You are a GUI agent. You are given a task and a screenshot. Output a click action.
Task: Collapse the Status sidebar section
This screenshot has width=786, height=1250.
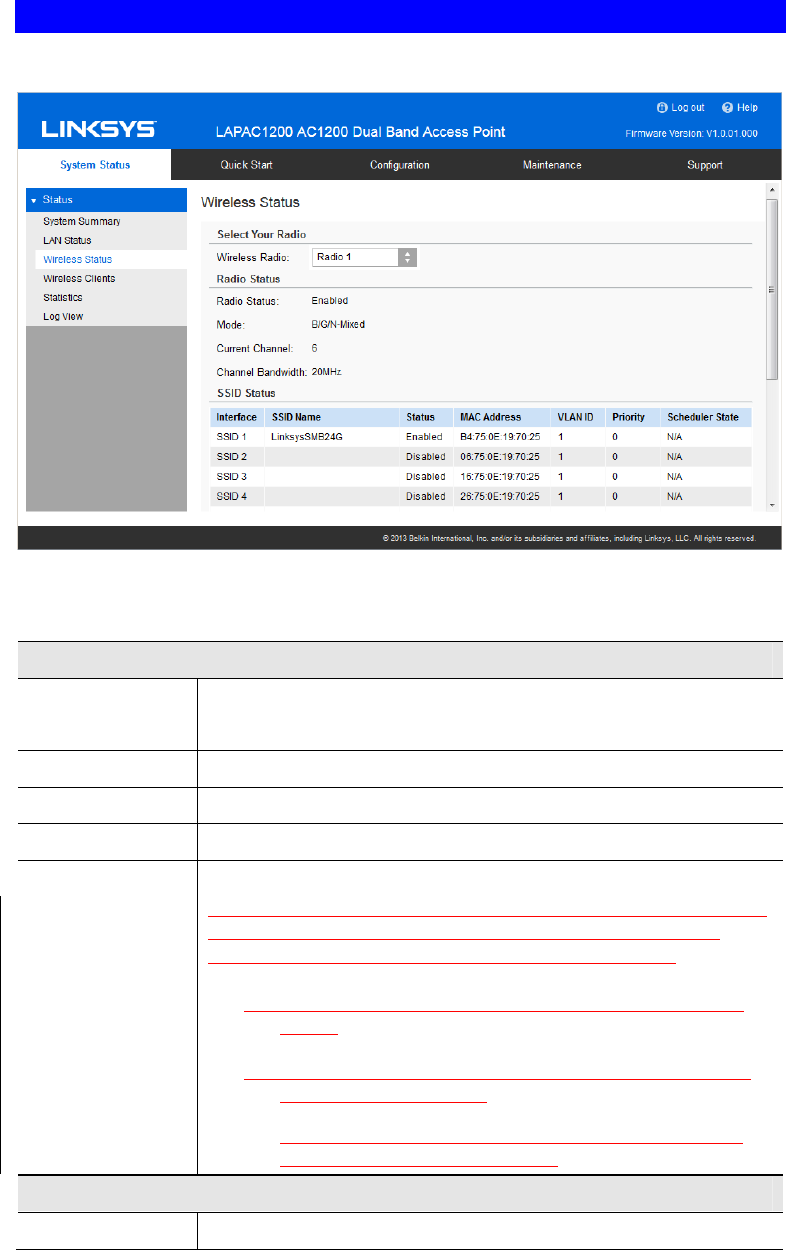105,200
